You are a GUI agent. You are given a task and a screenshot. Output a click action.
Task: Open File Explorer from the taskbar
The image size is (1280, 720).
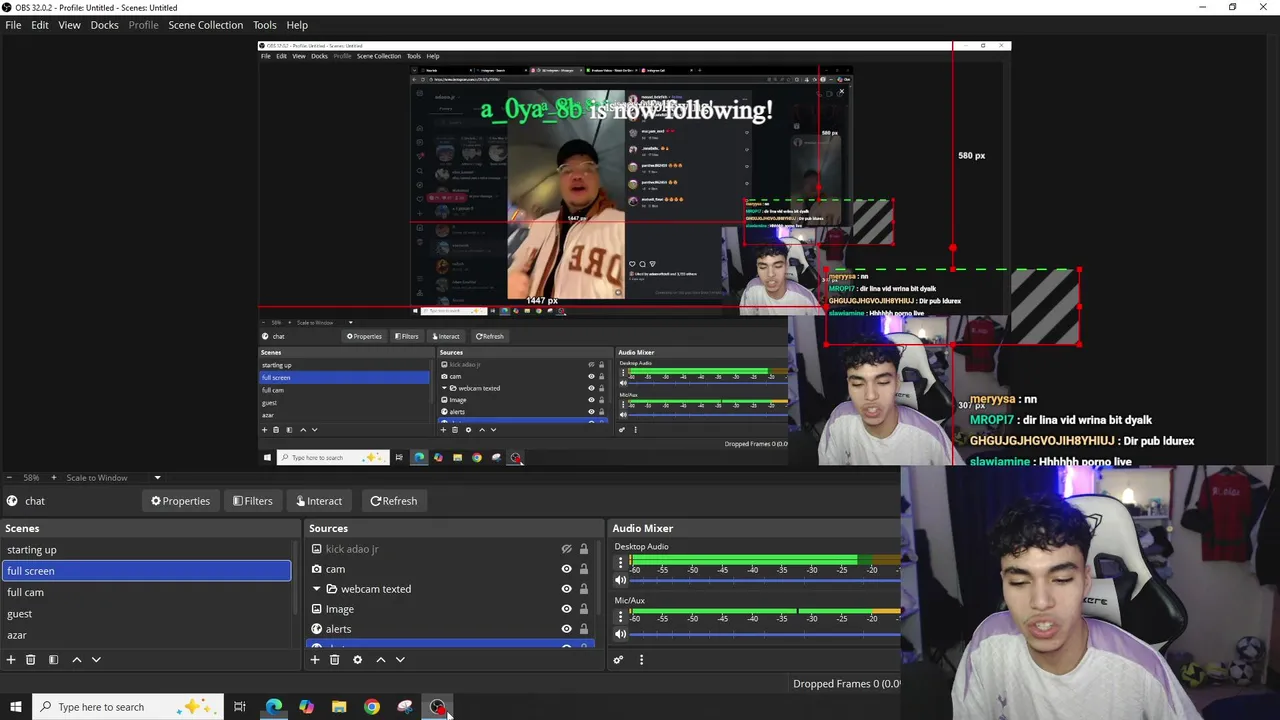pos(339,707)
